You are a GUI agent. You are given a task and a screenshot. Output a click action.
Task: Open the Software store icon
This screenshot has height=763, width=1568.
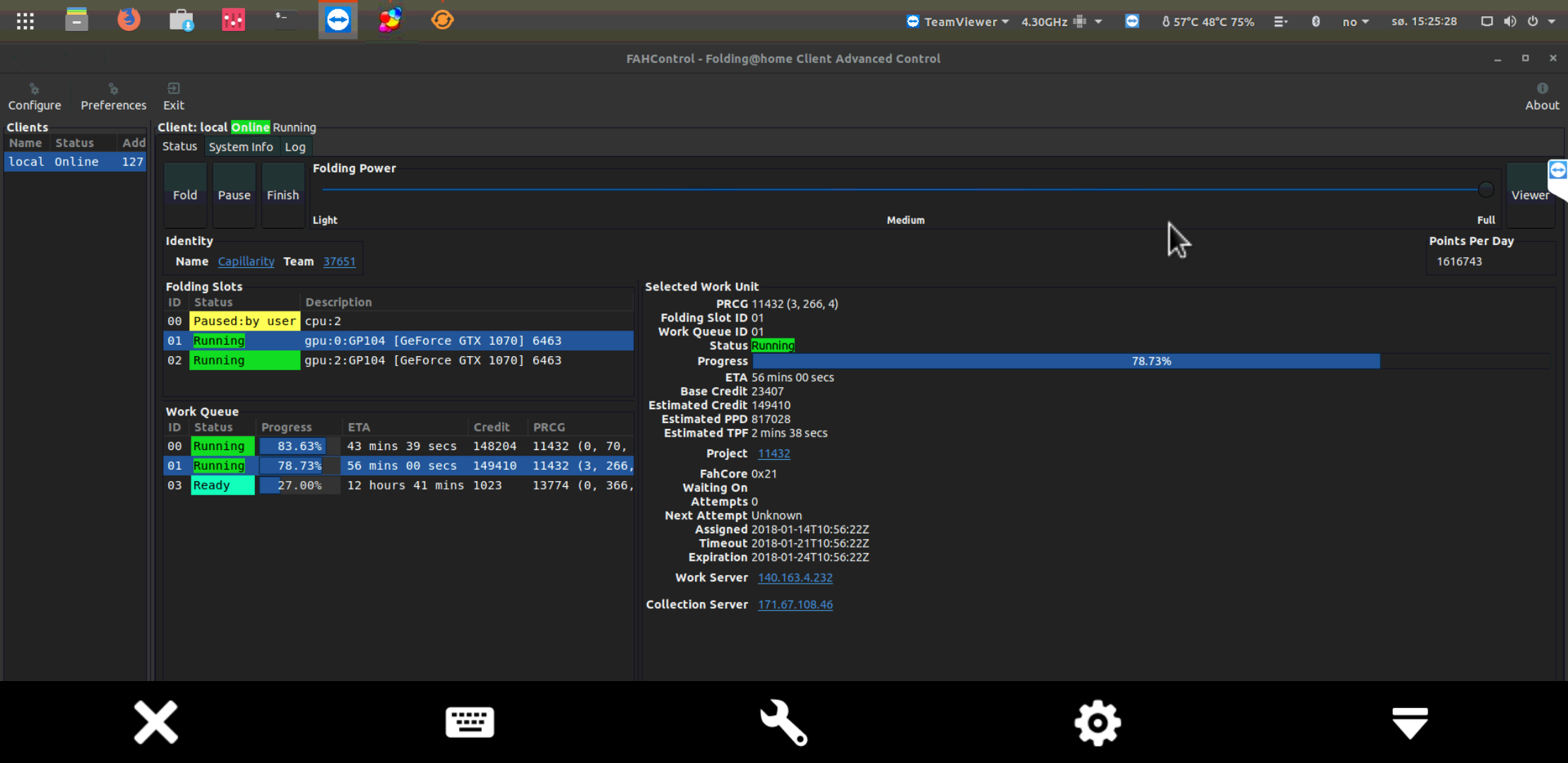(x=182, y=20)
